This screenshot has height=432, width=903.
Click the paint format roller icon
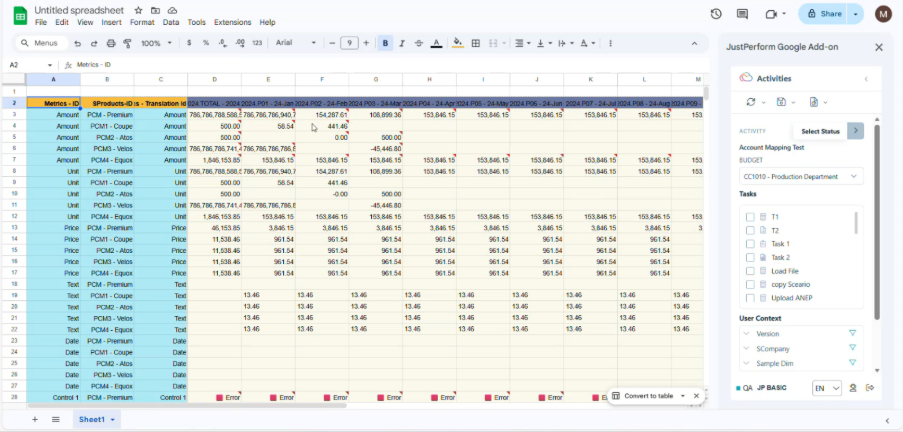(127, 43)
